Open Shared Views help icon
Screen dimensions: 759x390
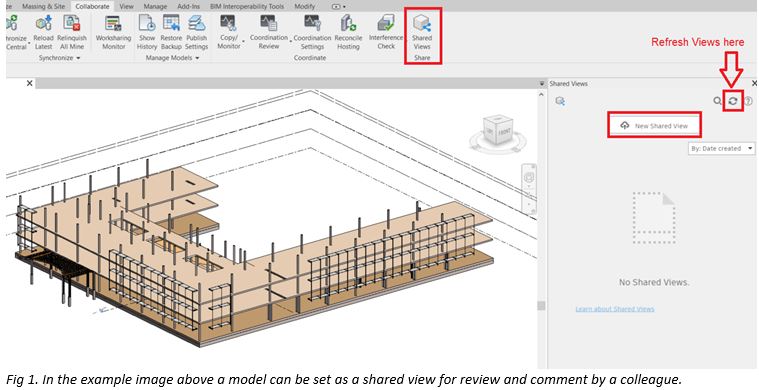[x=748, y=101]
